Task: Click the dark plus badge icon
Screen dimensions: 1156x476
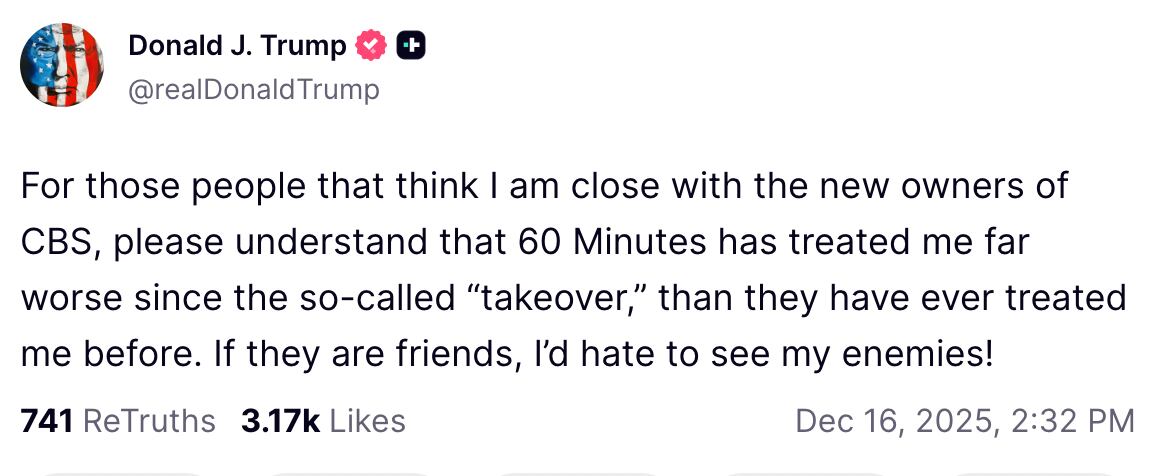Action: [x=411, y=46]
